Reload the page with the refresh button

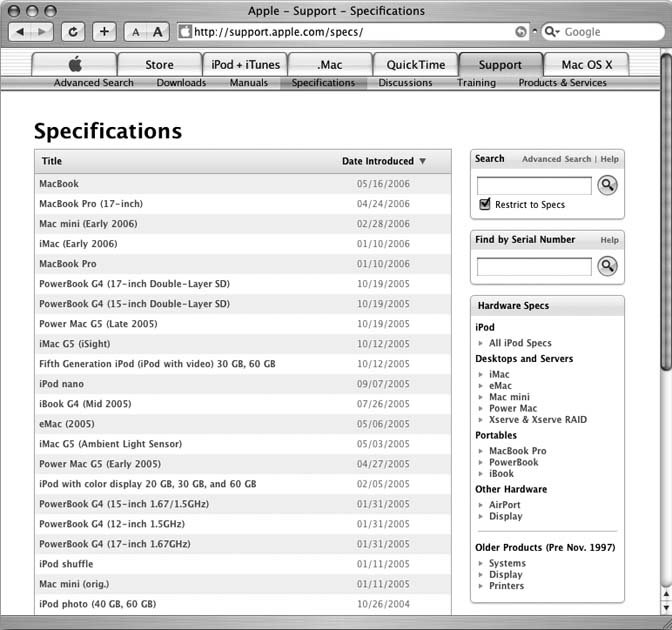[74, 32]
